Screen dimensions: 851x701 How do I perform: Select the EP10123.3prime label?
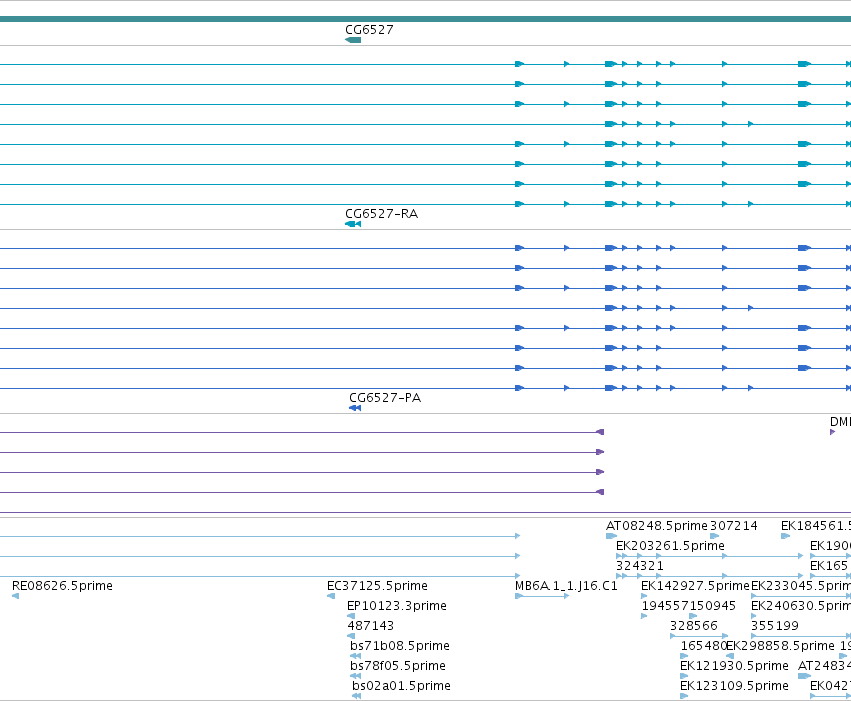pos(397,606)
